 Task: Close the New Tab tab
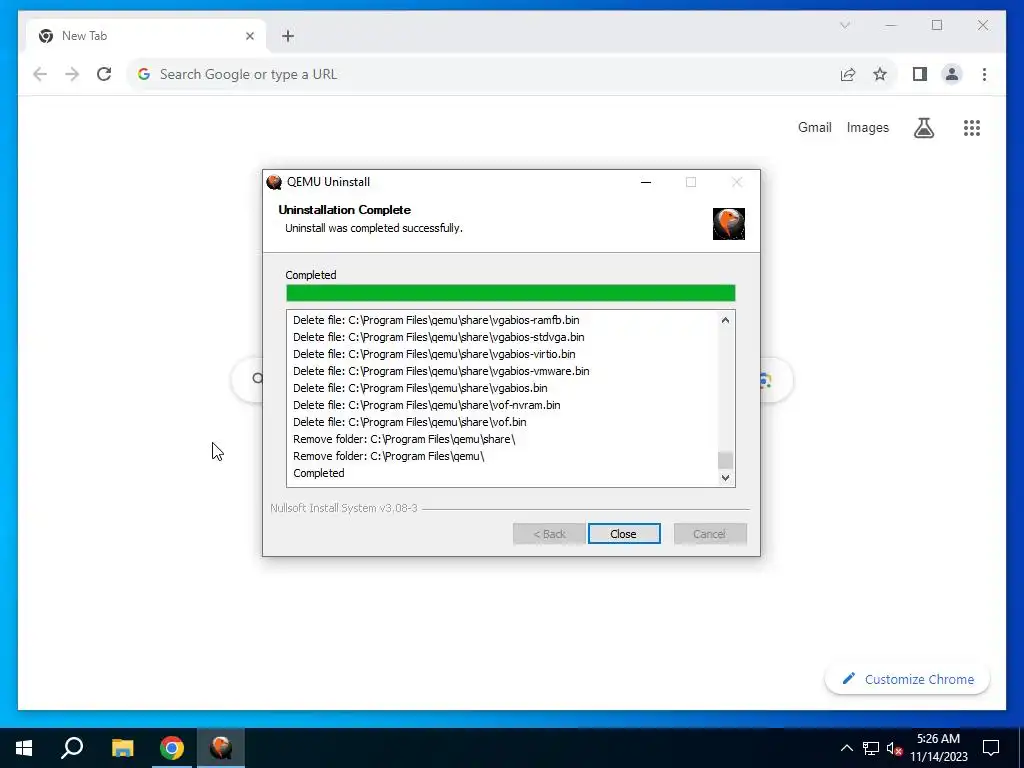249,36
